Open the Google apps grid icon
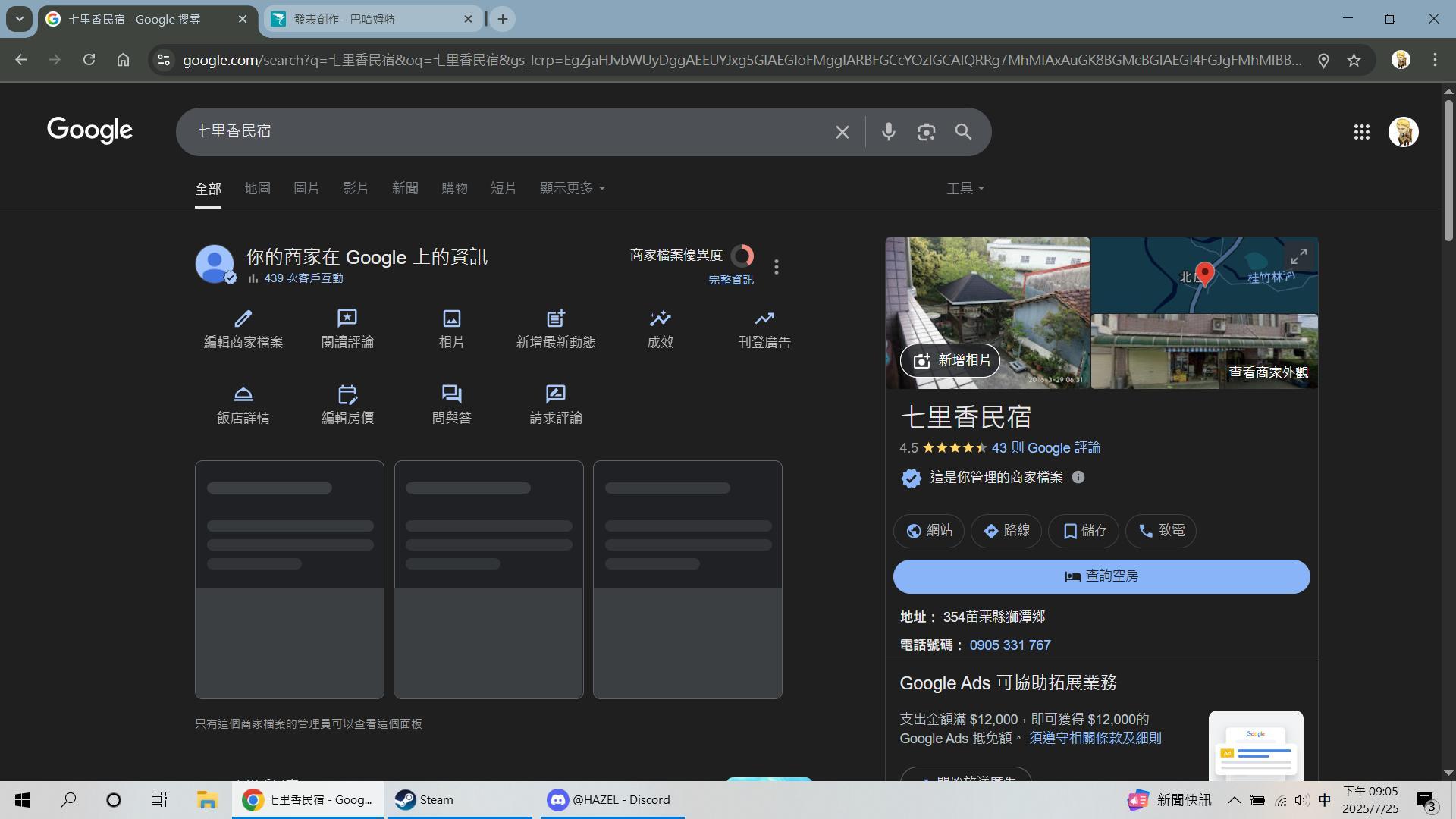The width and height of the screenshot is (1456, 819). point(1361,133)
